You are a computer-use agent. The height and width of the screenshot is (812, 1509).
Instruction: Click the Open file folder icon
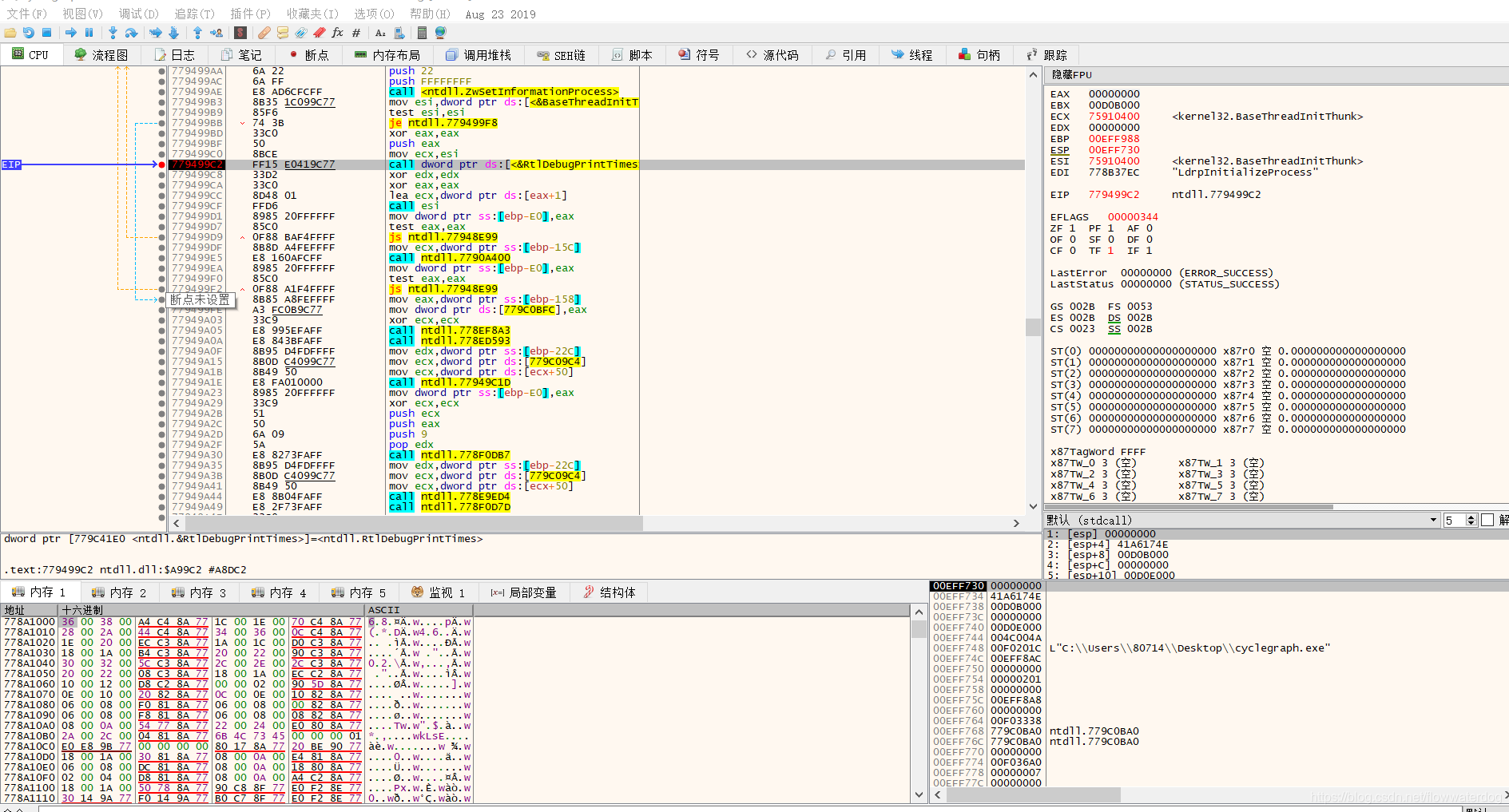(x=10, y=33)
